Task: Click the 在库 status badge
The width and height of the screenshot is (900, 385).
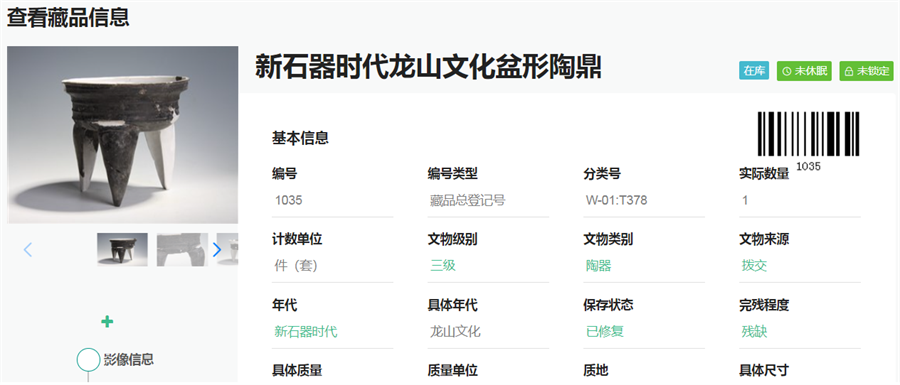Action: (x=754, y=71)
